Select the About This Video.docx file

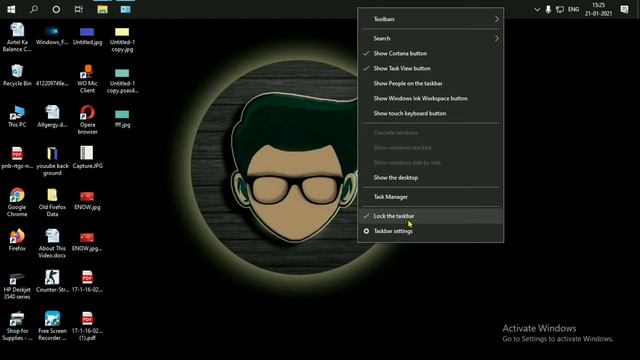pyautogui.click(x=52, y=244)
